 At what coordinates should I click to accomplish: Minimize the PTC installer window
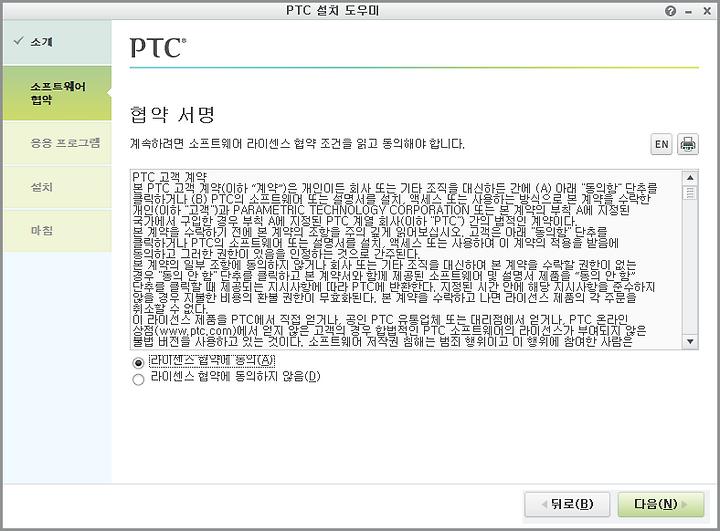688,12
